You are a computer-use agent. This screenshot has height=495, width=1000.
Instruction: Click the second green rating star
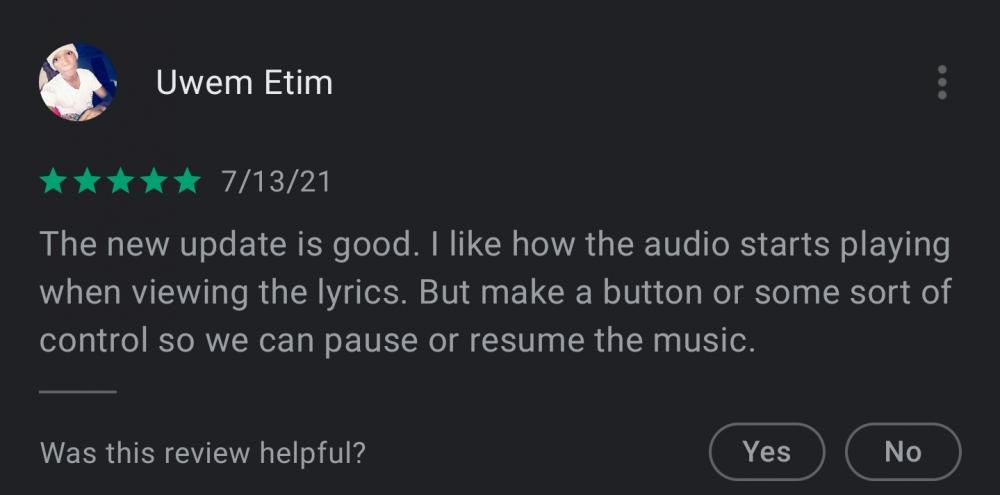tap(87, 182)
